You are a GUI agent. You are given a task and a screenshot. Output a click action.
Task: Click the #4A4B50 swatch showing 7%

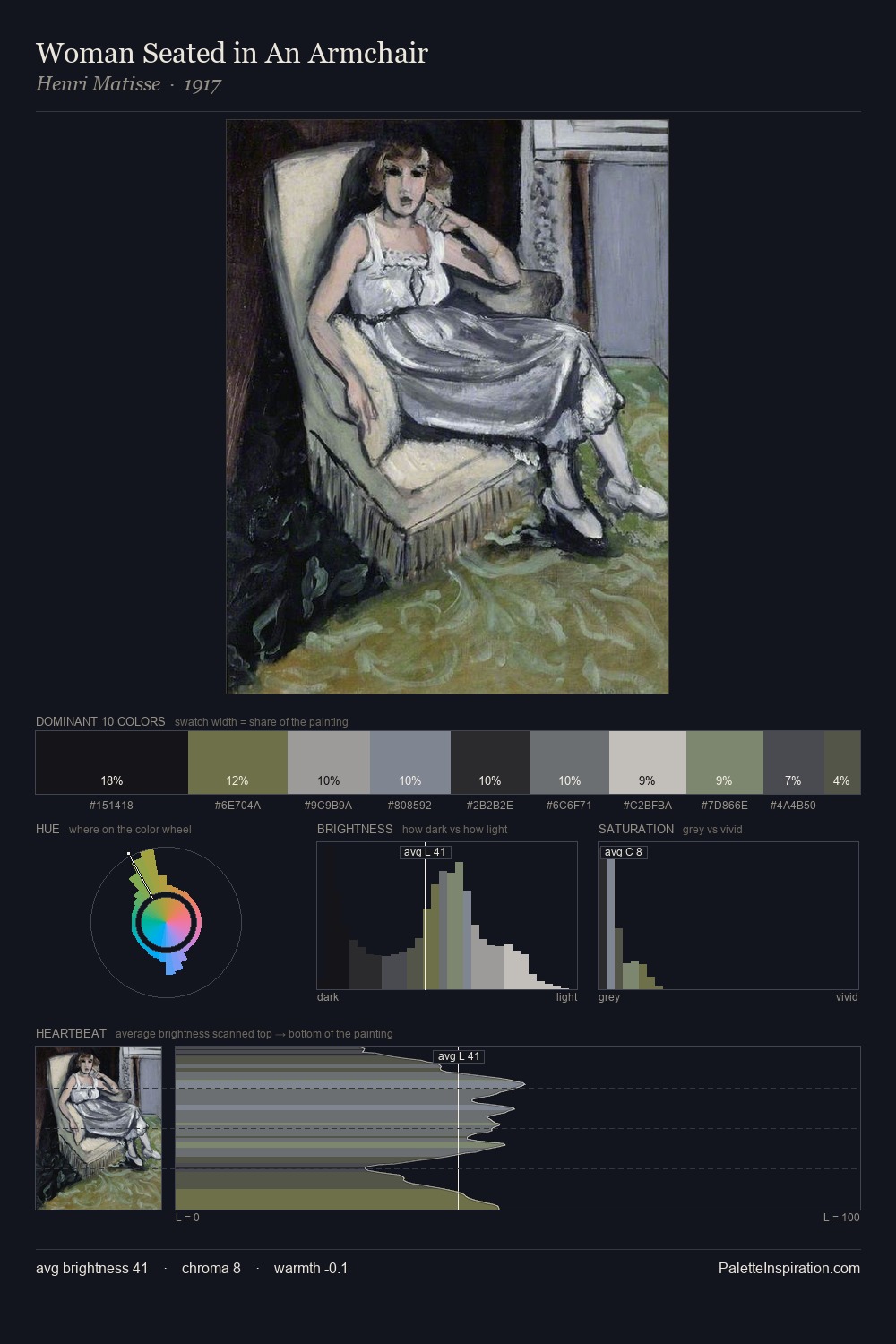pyautogui.click(x=794, y=762)
